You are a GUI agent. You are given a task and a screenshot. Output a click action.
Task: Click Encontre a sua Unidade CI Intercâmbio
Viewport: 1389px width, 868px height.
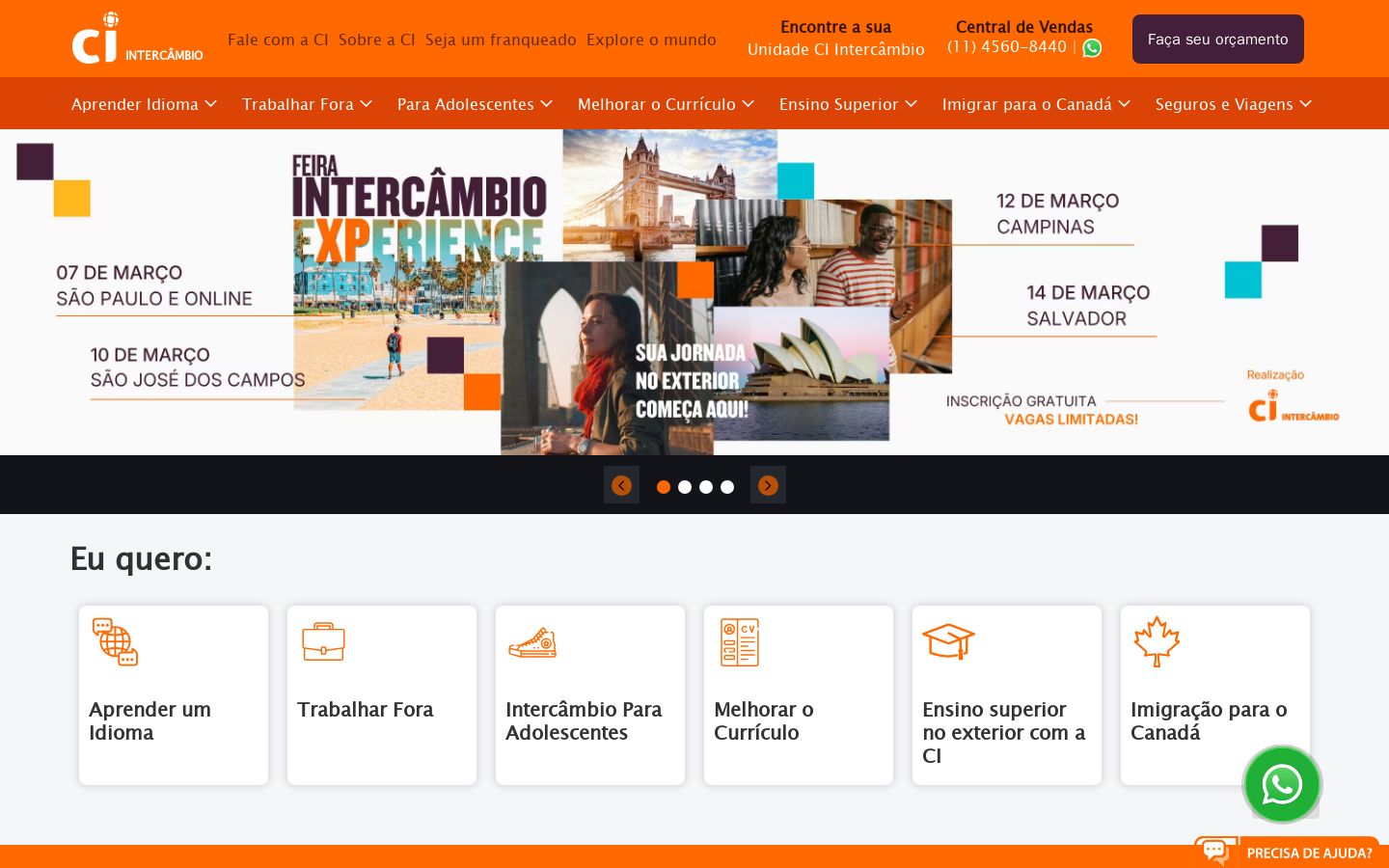[836, 39]
